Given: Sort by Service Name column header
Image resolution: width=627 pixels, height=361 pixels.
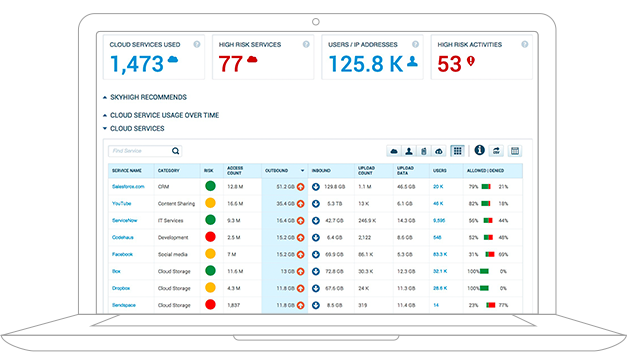Looking at the screenshot, I should [127, 171].
